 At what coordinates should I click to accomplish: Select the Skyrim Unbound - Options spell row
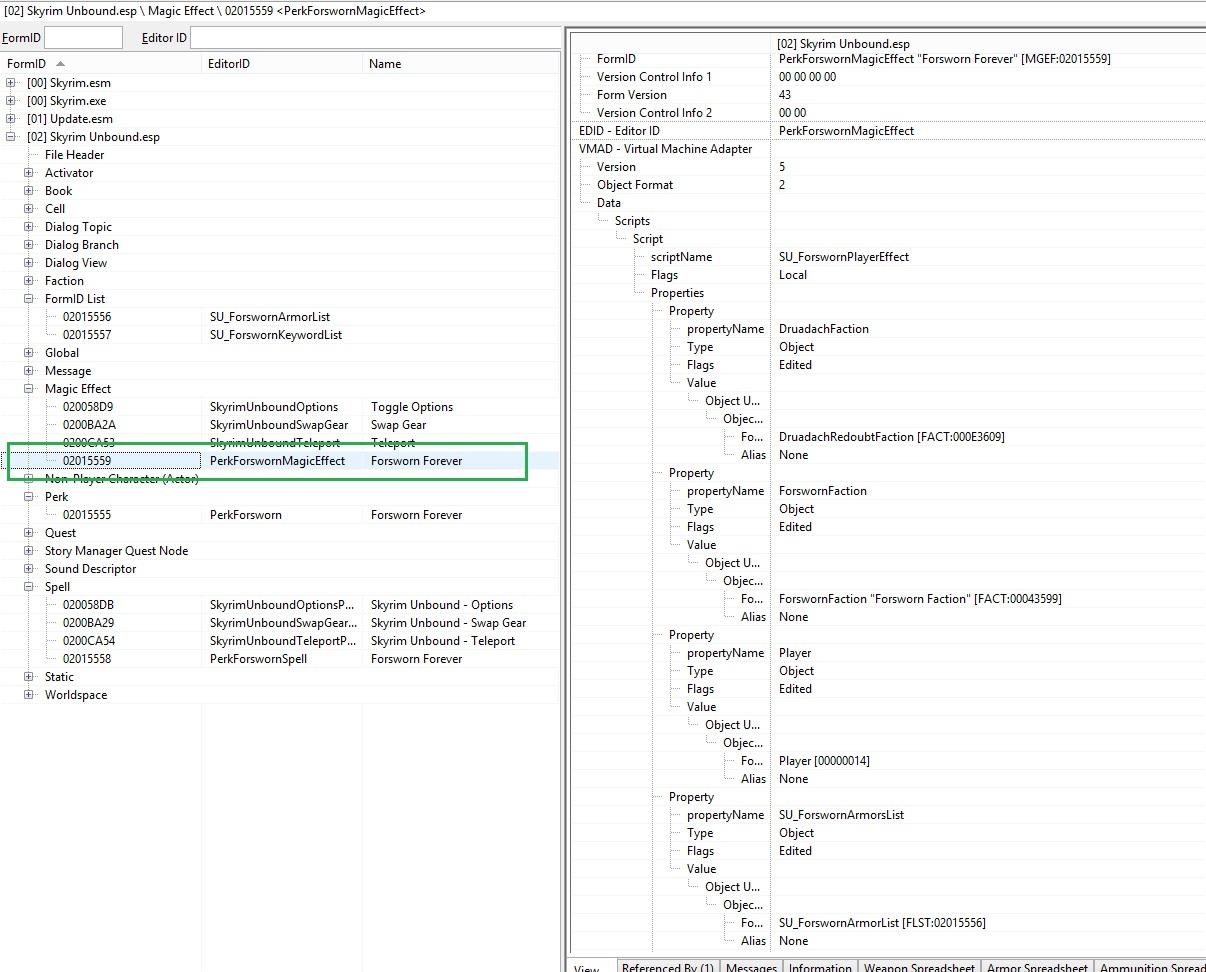280,605
